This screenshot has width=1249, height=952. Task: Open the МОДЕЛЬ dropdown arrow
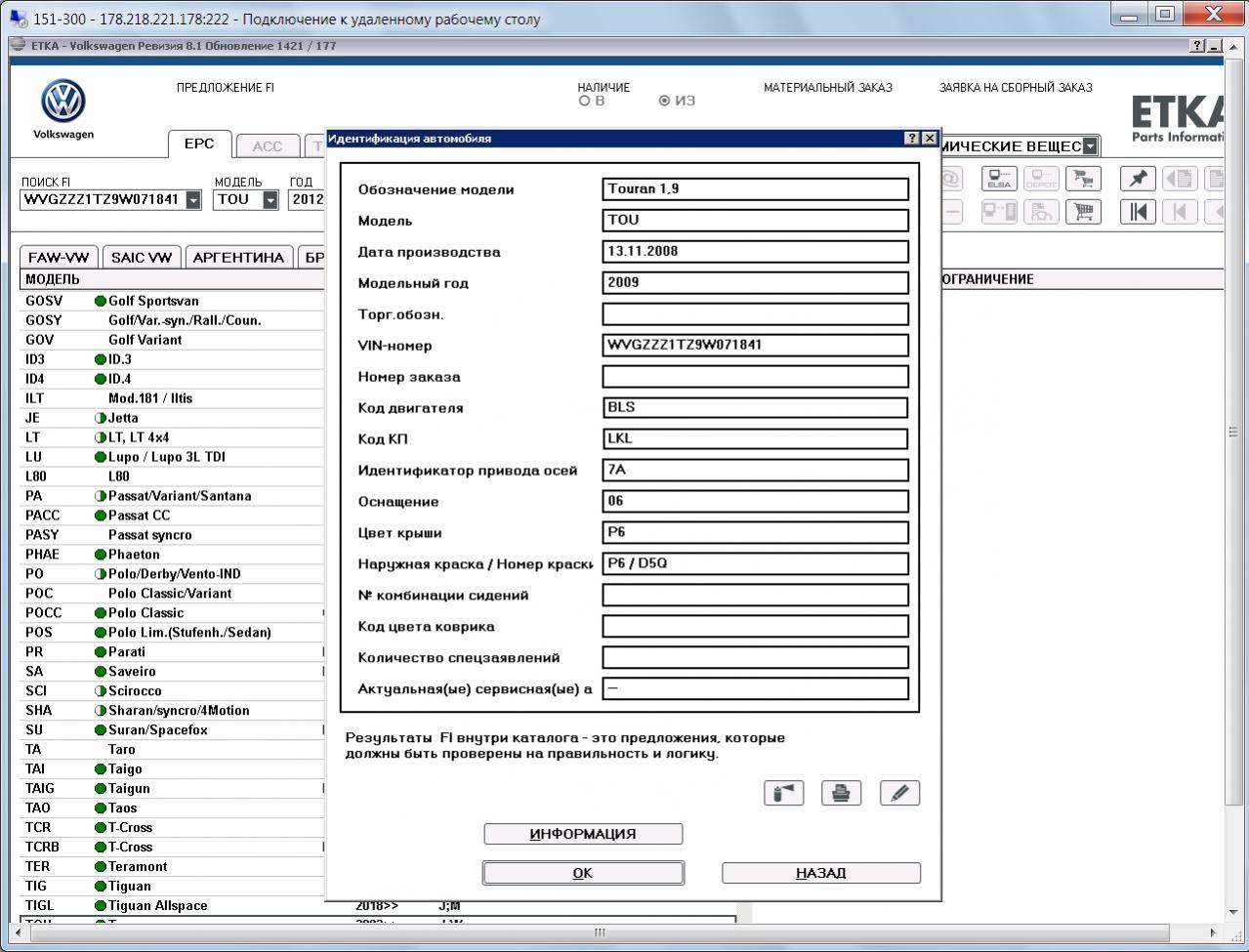pyautogui.click(x=271, y=200)
